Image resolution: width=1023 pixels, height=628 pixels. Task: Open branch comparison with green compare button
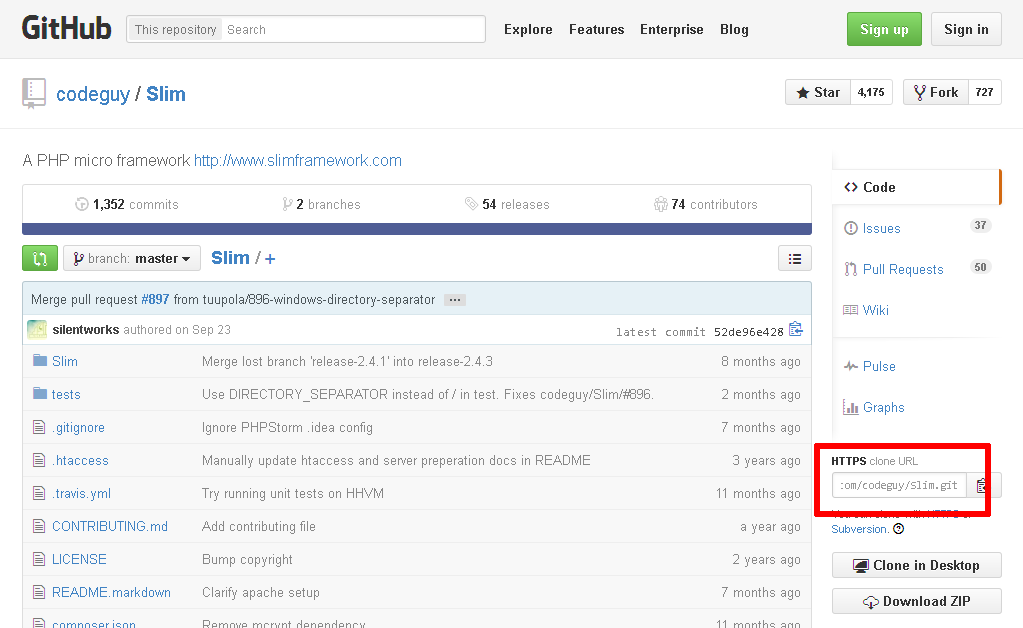[x=39, y=257]
